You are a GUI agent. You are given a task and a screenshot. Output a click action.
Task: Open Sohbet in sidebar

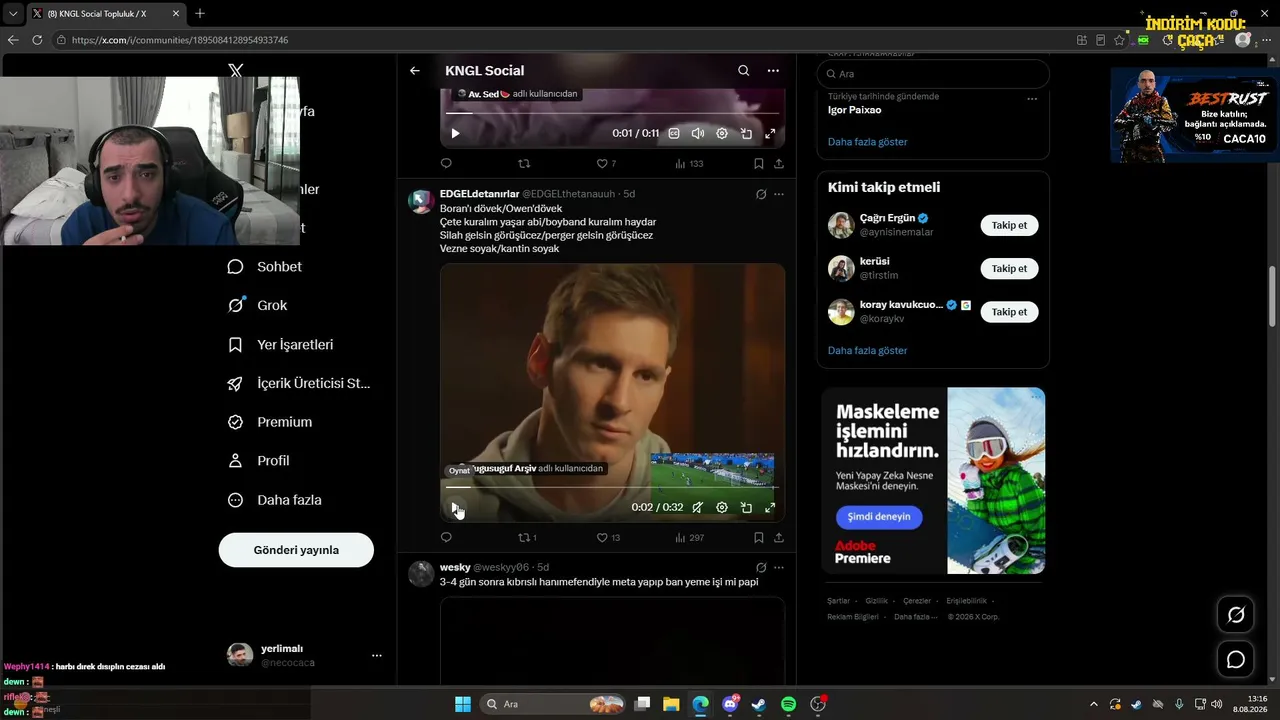tap(265, 267)
